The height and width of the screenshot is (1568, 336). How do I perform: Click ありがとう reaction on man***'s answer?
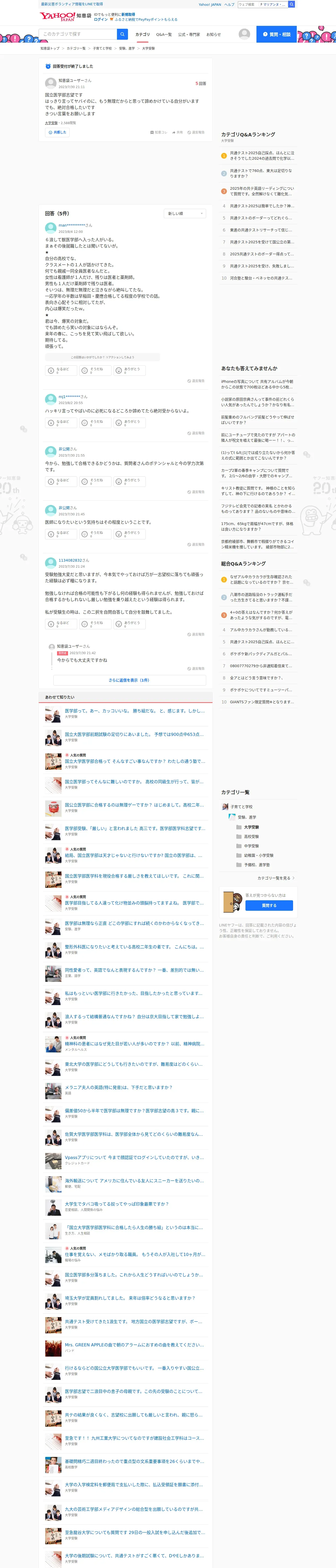129,370
